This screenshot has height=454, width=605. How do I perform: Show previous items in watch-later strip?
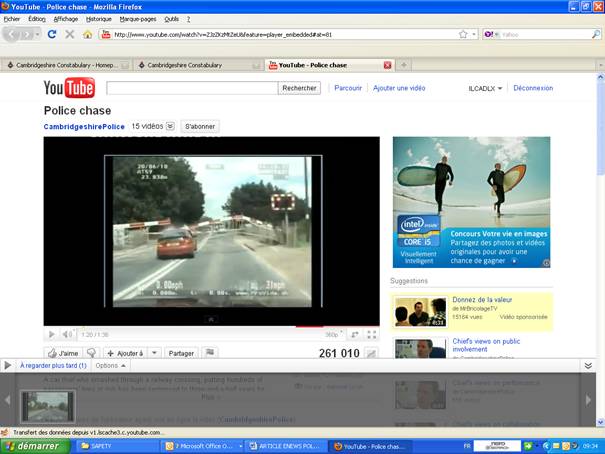click(7, 400)
